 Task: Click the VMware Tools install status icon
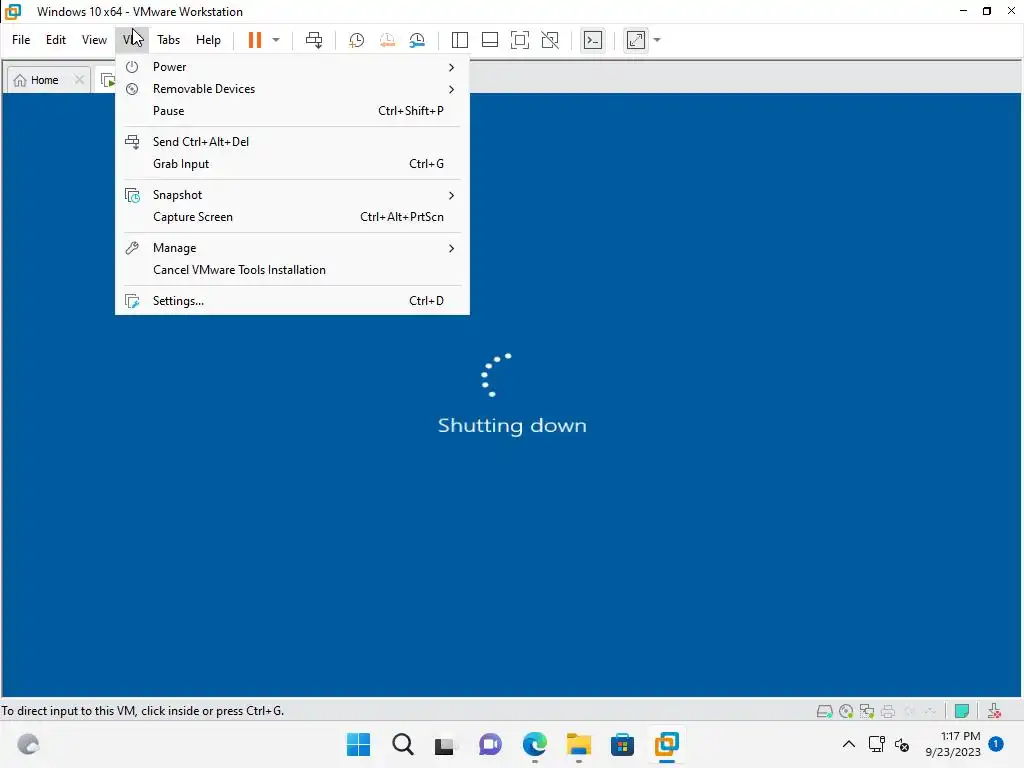click(x=995, y=711)
